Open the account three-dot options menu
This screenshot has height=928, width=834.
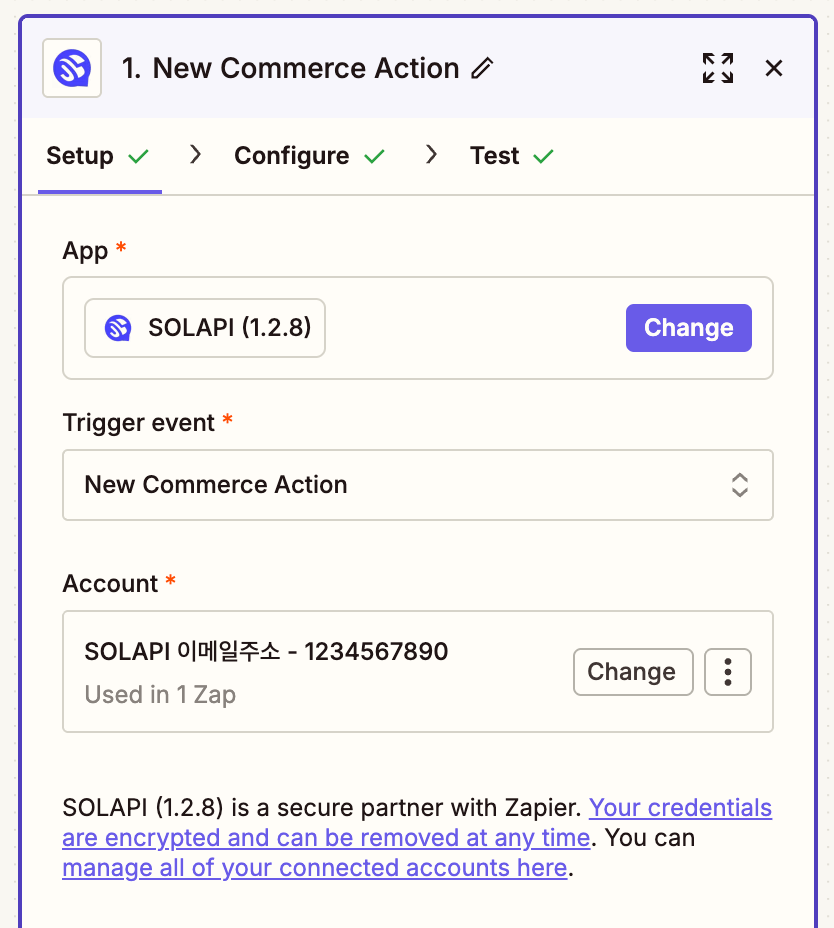(727, 672)
